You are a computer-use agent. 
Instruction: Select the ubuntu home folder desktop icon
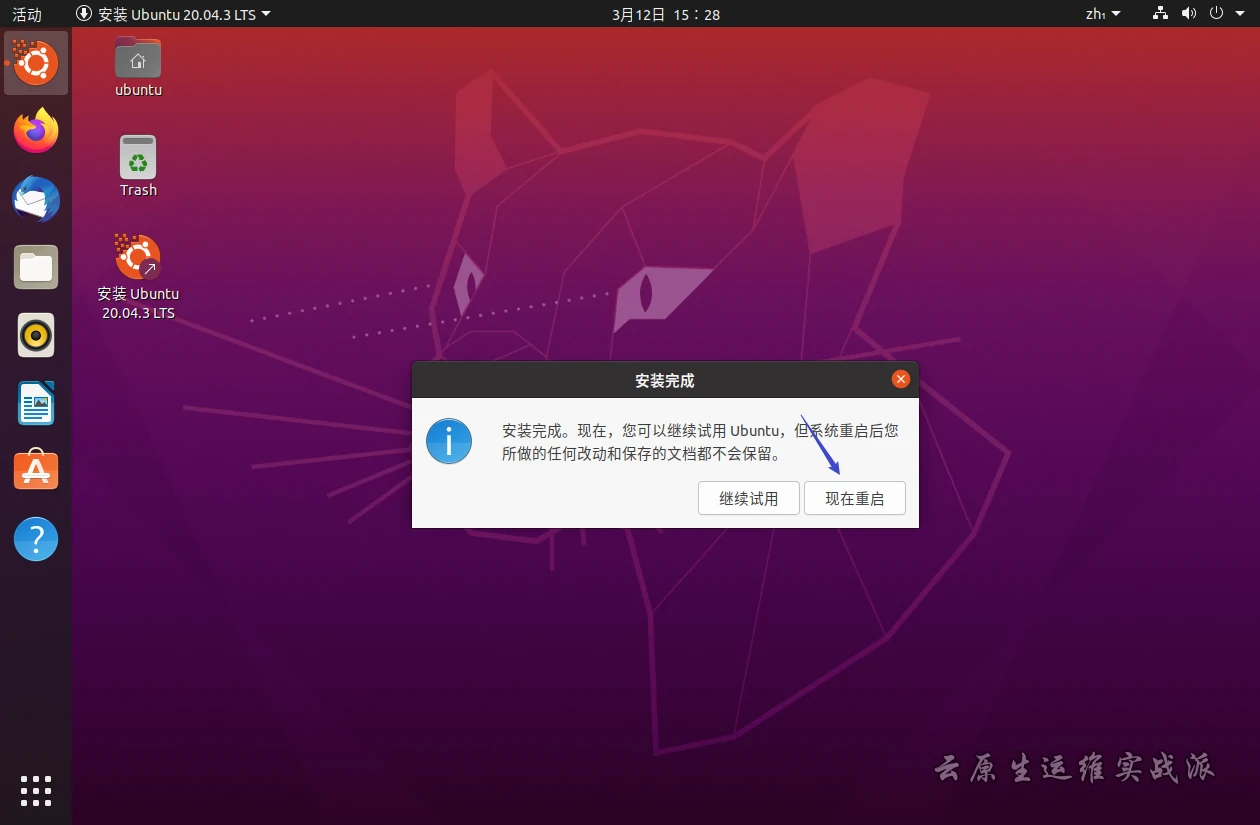(138, 66)
